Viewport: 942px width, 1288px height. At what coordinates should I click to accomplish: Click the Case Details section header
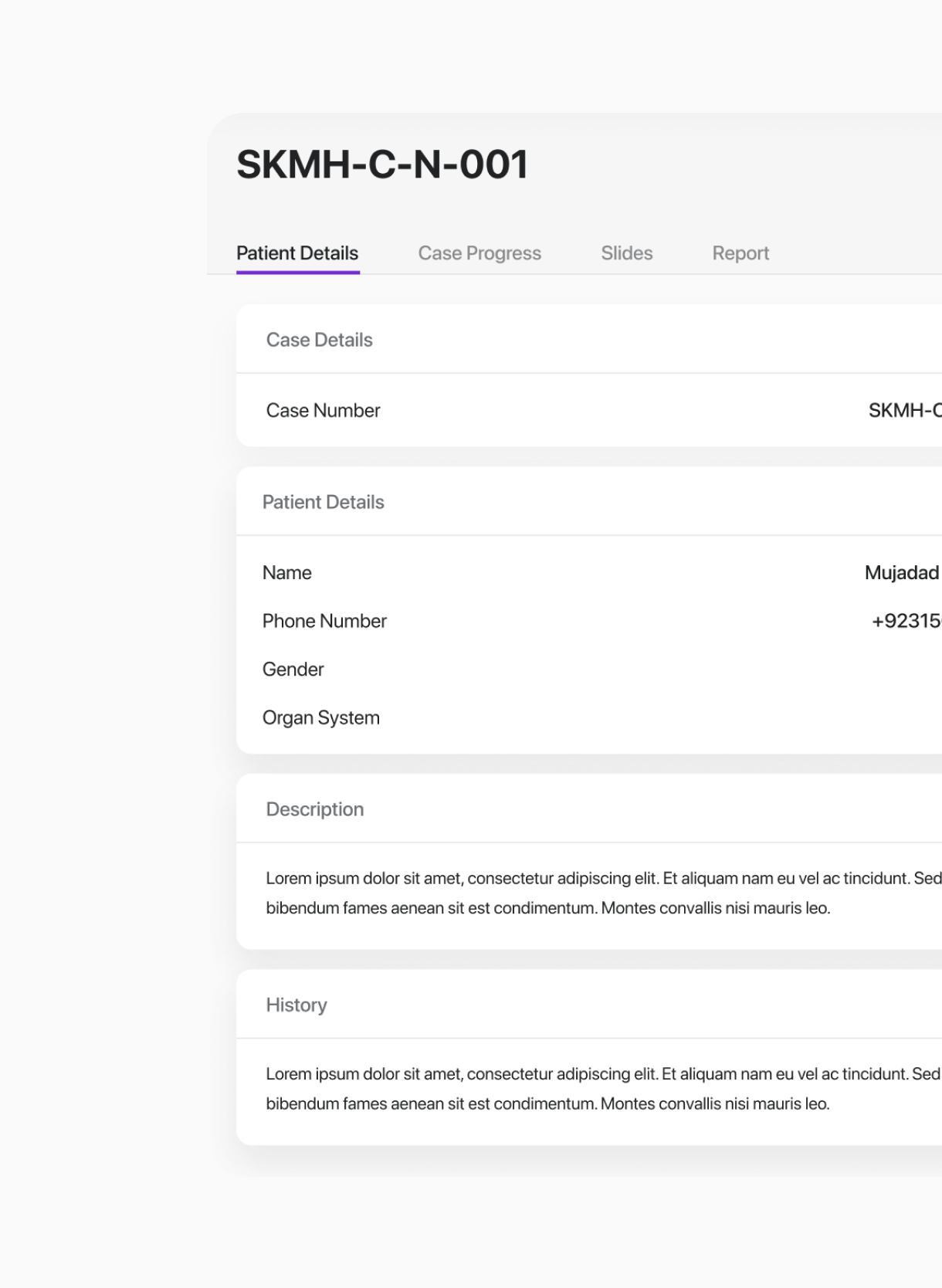tap(319, 340)
